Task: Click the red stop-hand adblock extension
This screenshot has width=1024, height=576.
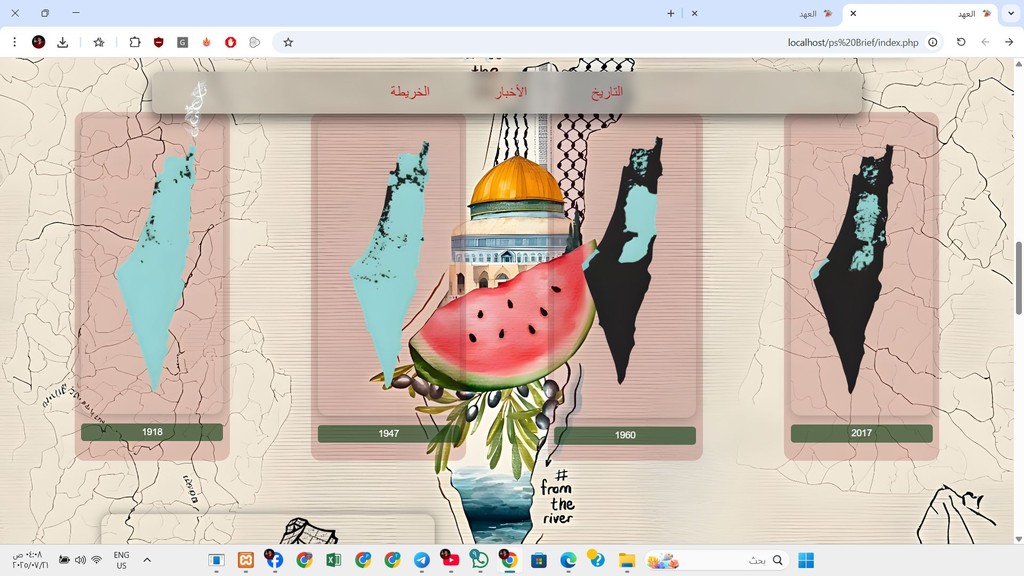Action: (231, 42)
